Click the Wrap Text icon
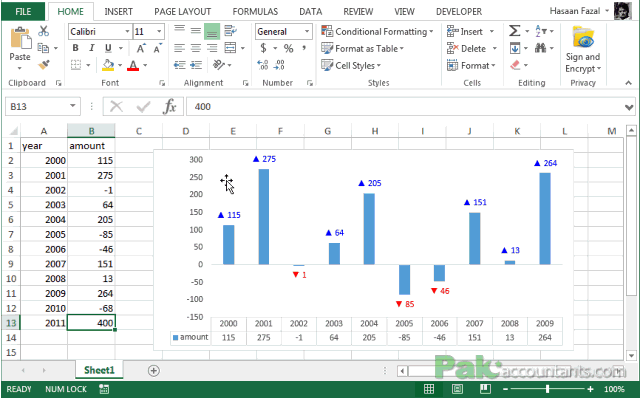 point(231,31)
